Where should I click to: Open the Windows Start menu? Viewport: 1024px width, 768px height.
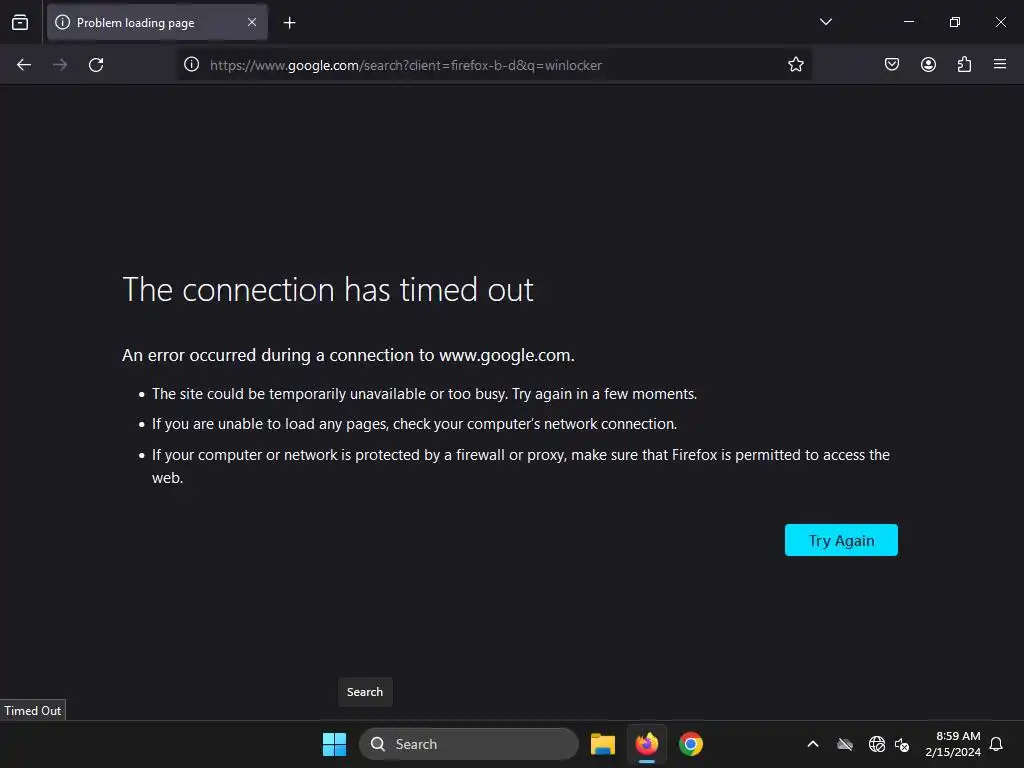click(334, 744)
